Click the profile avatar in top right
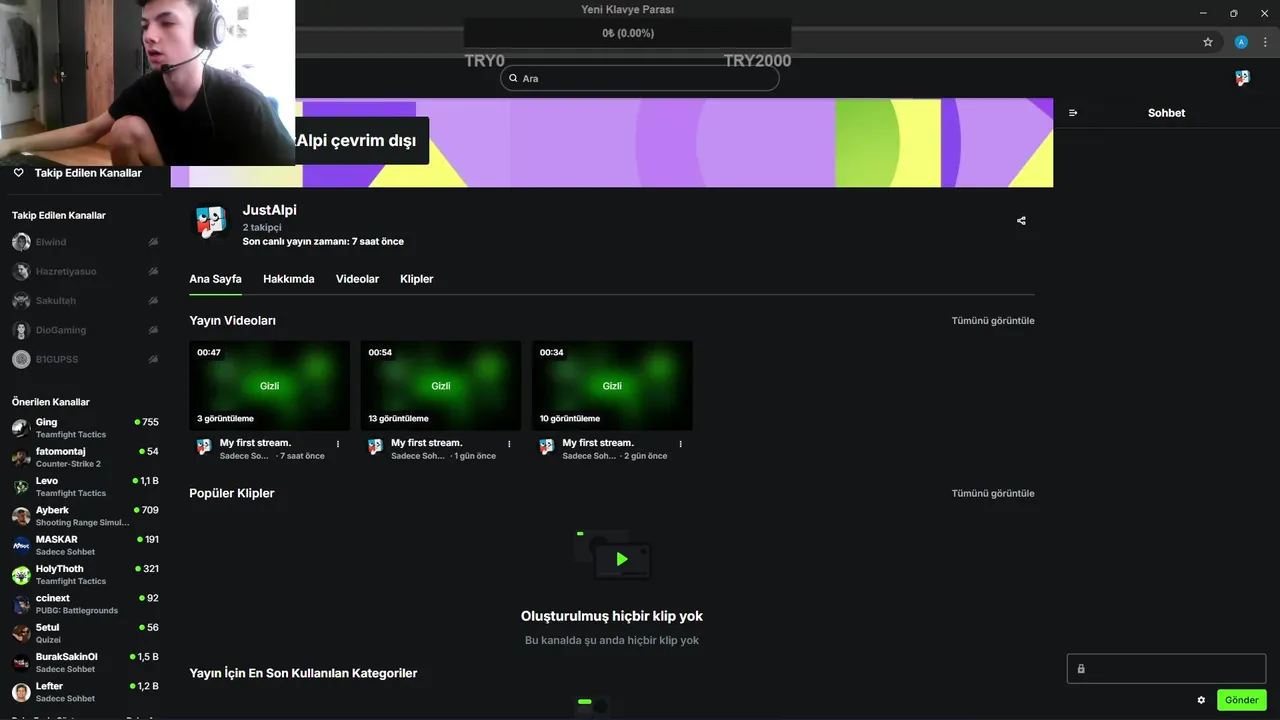1280x720 pixels. point(1242,78)
